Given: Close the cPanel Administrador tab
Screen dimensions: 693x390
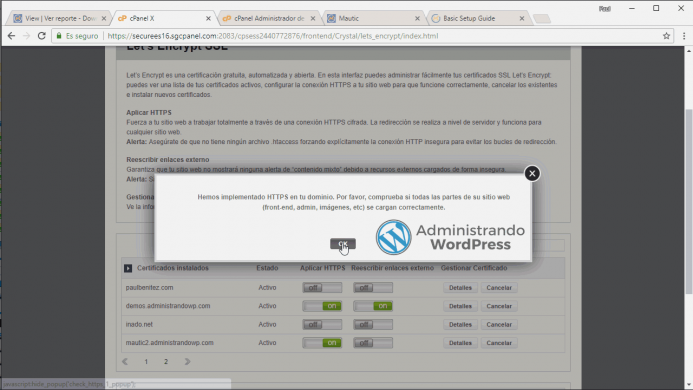Looking at the screenshot, I should click(x=313, y=19).
